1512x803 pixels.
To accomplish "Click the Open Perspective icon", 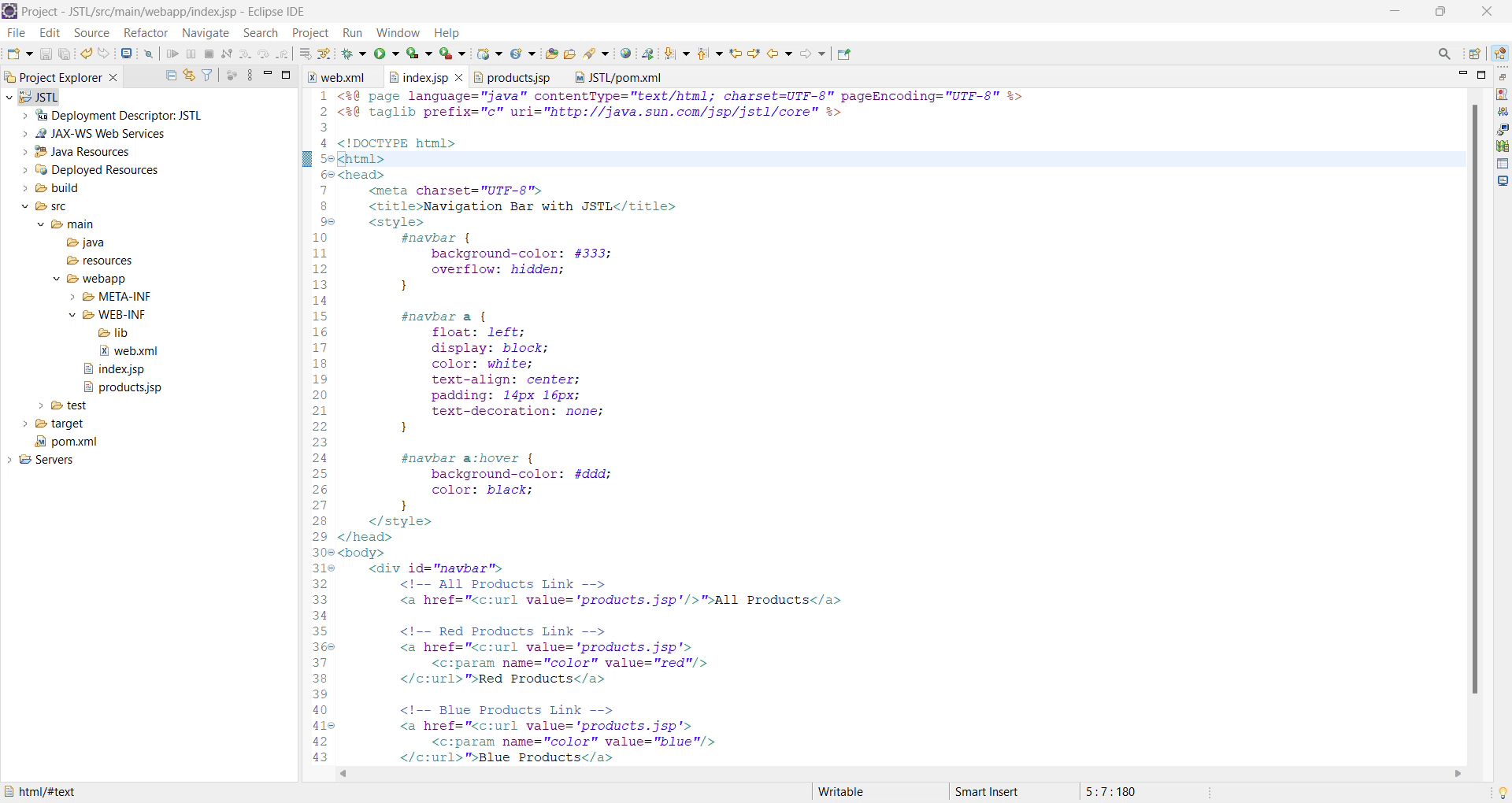I will (x=1475, y=54).
